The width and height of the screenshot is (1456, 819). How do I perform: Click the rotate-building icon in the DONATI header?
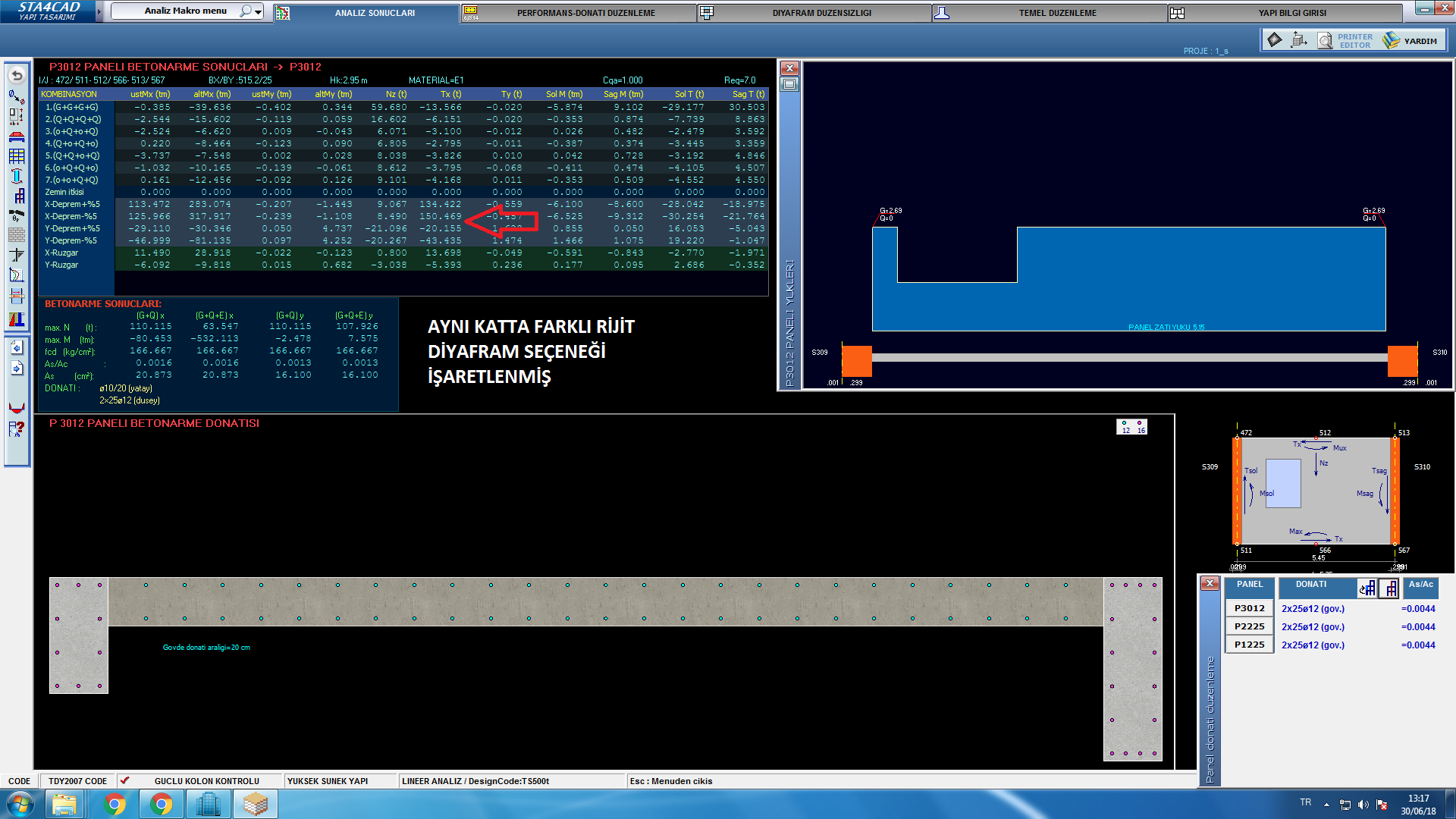[1367, 588]
